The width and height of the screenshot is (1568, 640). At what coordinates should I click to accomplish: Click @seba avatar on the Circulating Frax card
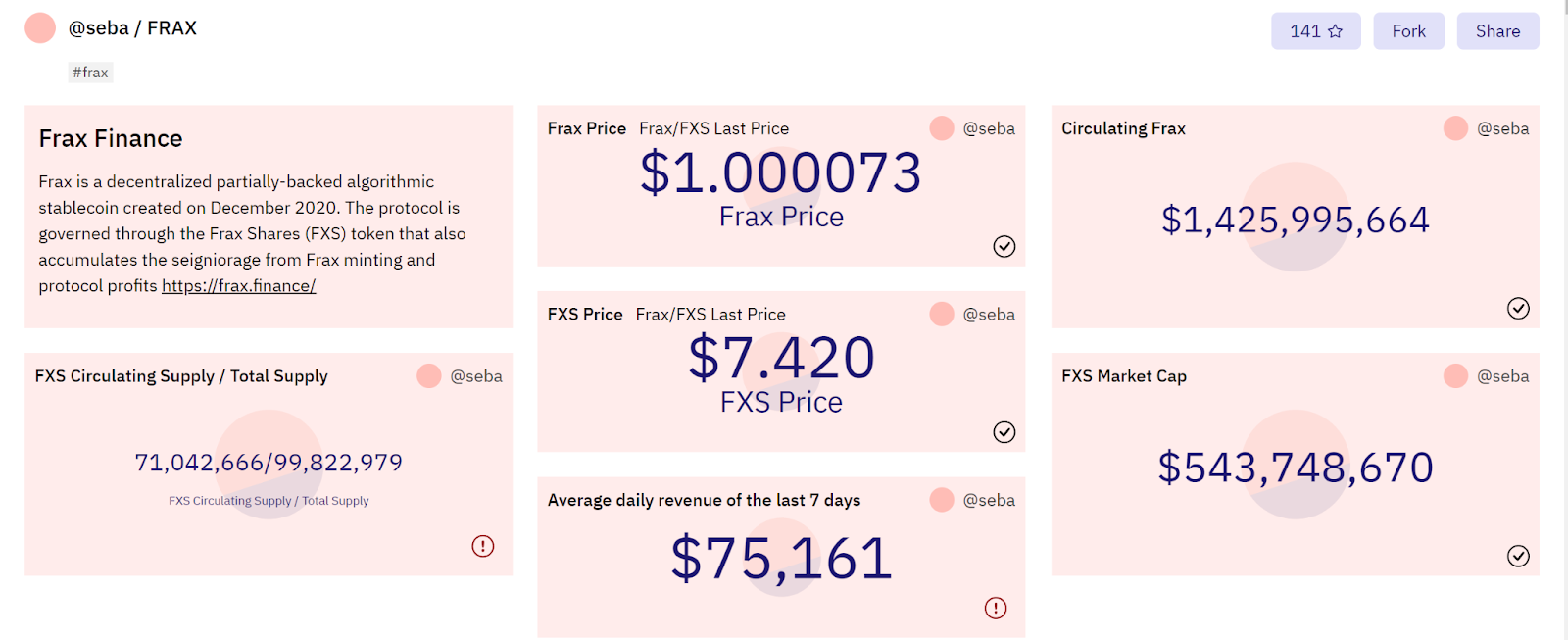1455,128
